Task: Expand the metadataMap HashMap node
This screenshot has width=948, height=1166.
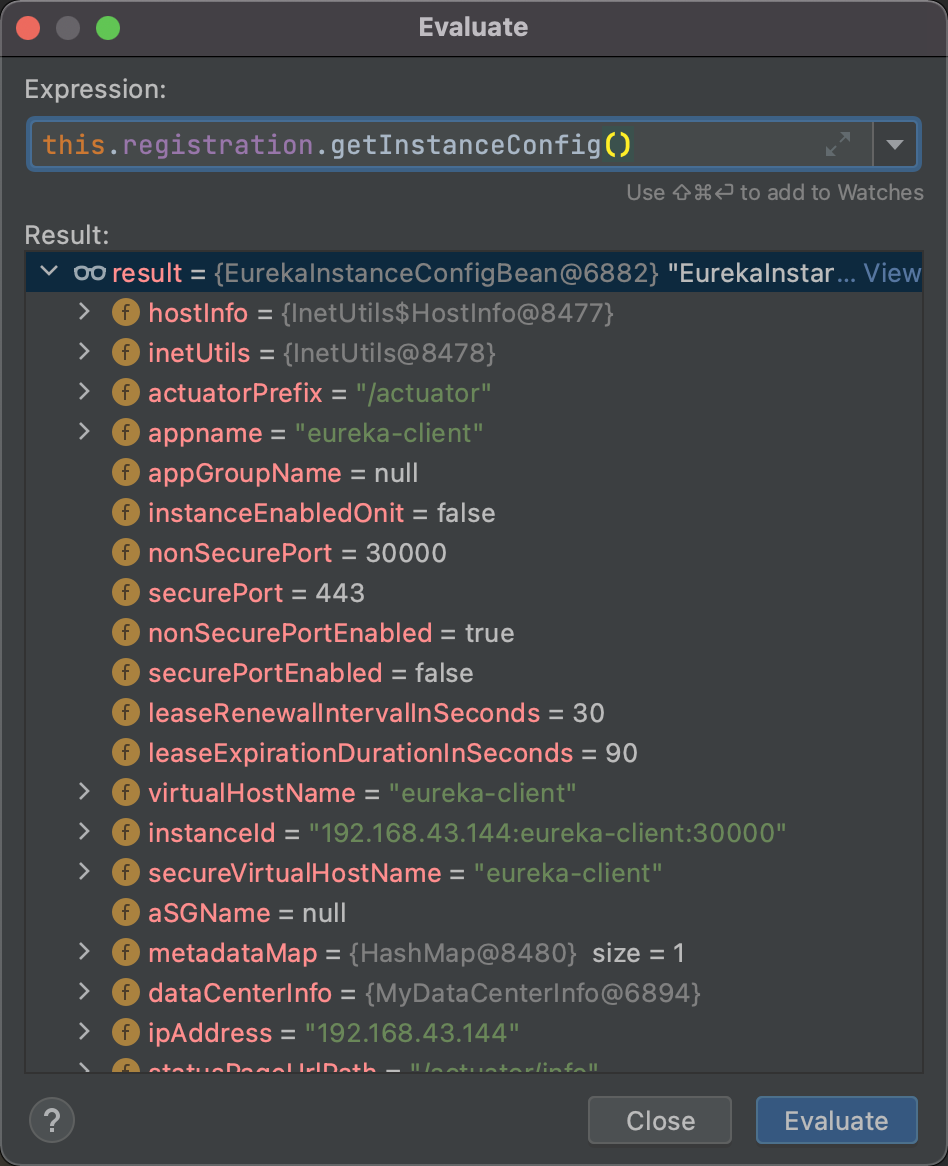Action: [85, 953]
